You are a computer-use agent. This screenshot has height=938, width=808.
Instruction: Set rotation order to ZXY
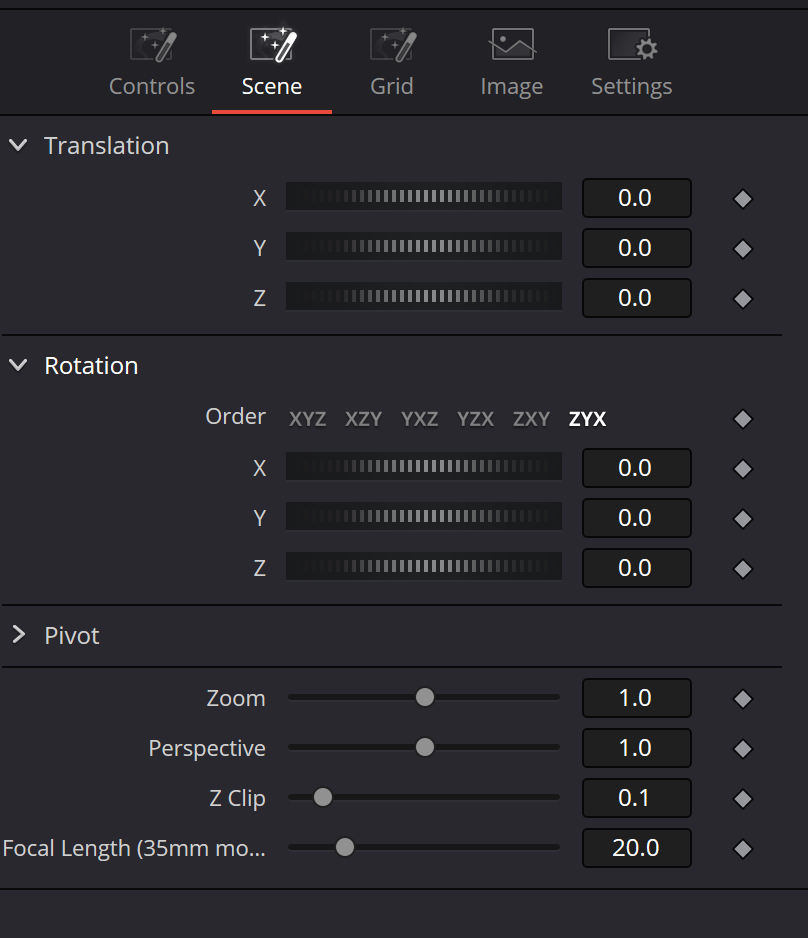pos(531,419)
